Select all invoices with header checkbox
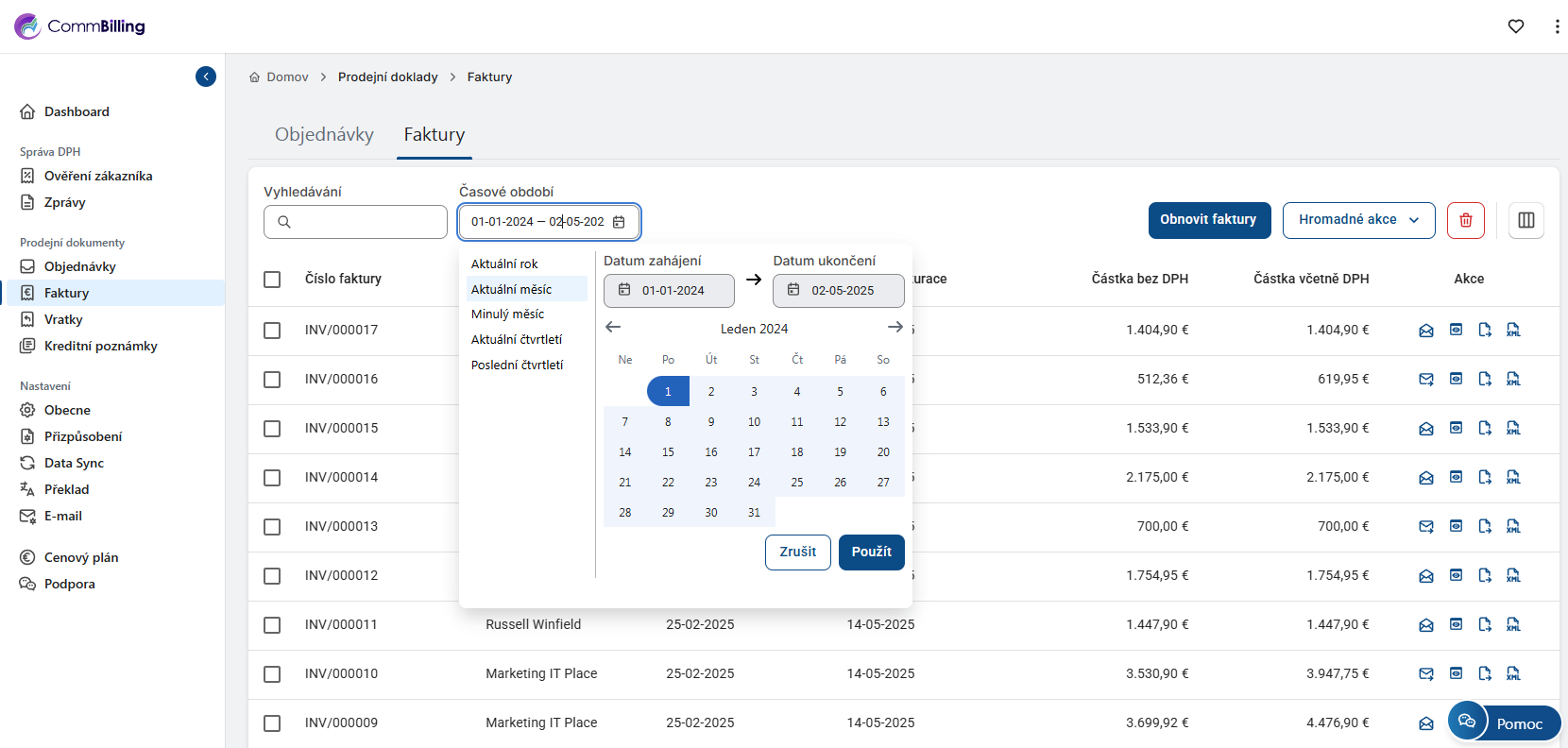The height and width of the screenshot is (748, 1568). 272,280
